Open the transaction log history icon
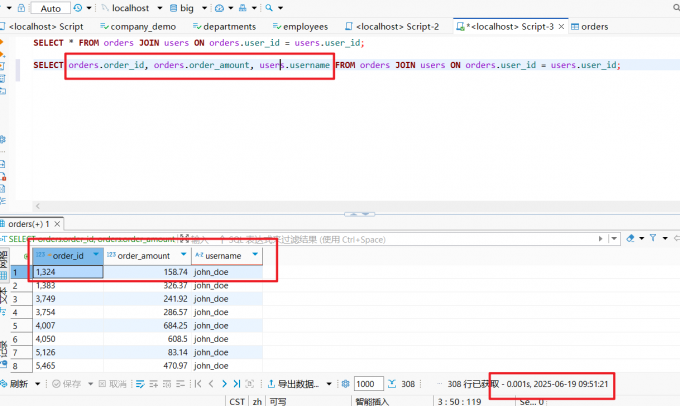 tap(78, 8)
